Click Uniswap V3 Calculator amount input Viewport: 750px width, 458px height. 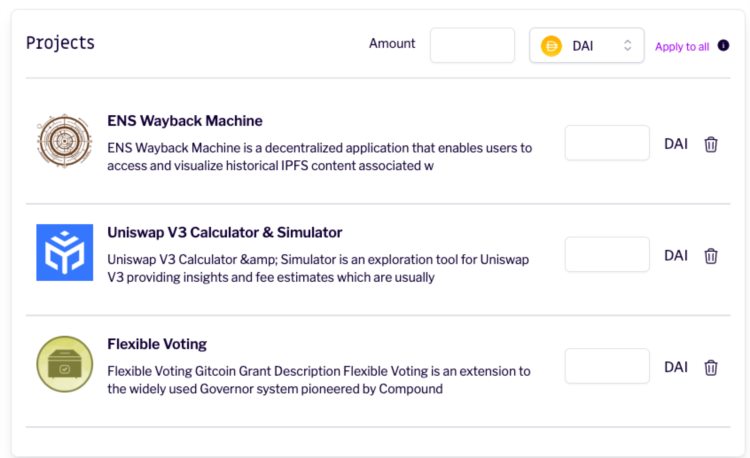pos(607,255)
